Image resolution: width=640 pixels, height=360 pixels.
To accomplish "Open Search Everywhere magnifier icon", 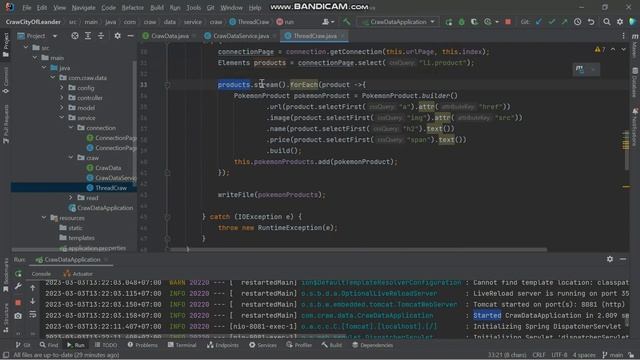I will (x=607, y=22).
